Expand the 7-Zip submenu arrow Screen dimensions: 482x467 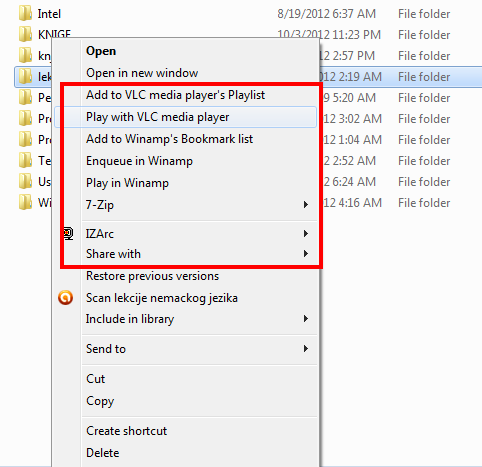[x=306, y=205]
